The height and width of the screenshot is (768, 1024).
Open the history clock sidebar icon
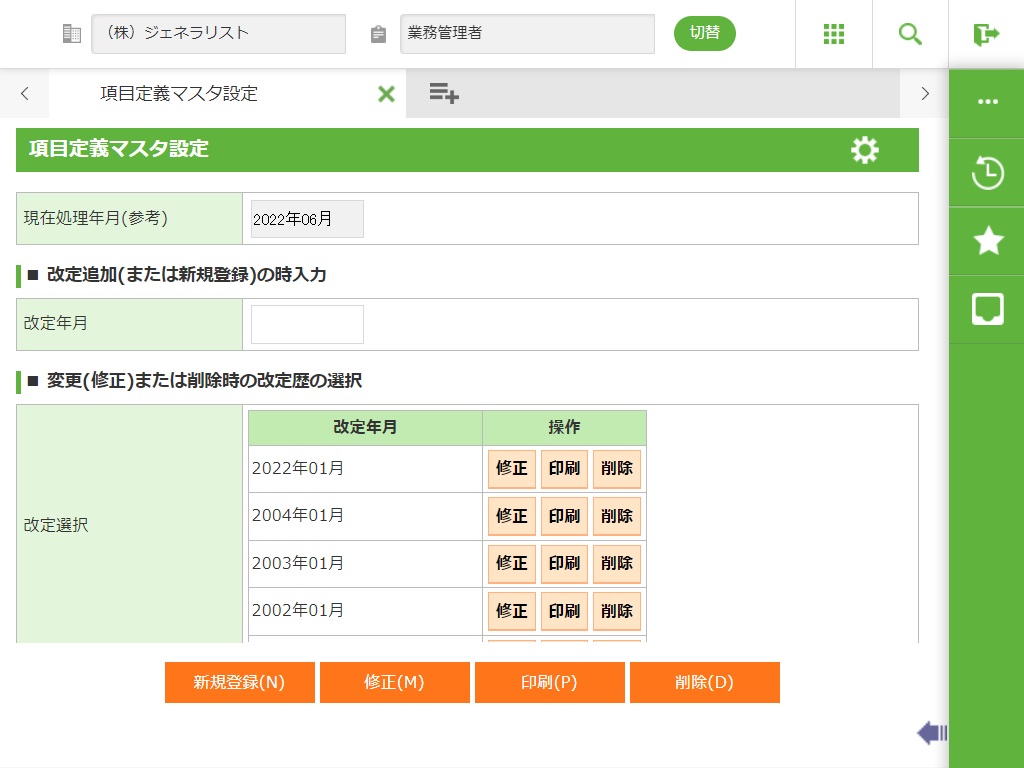[x=987, y=173]
